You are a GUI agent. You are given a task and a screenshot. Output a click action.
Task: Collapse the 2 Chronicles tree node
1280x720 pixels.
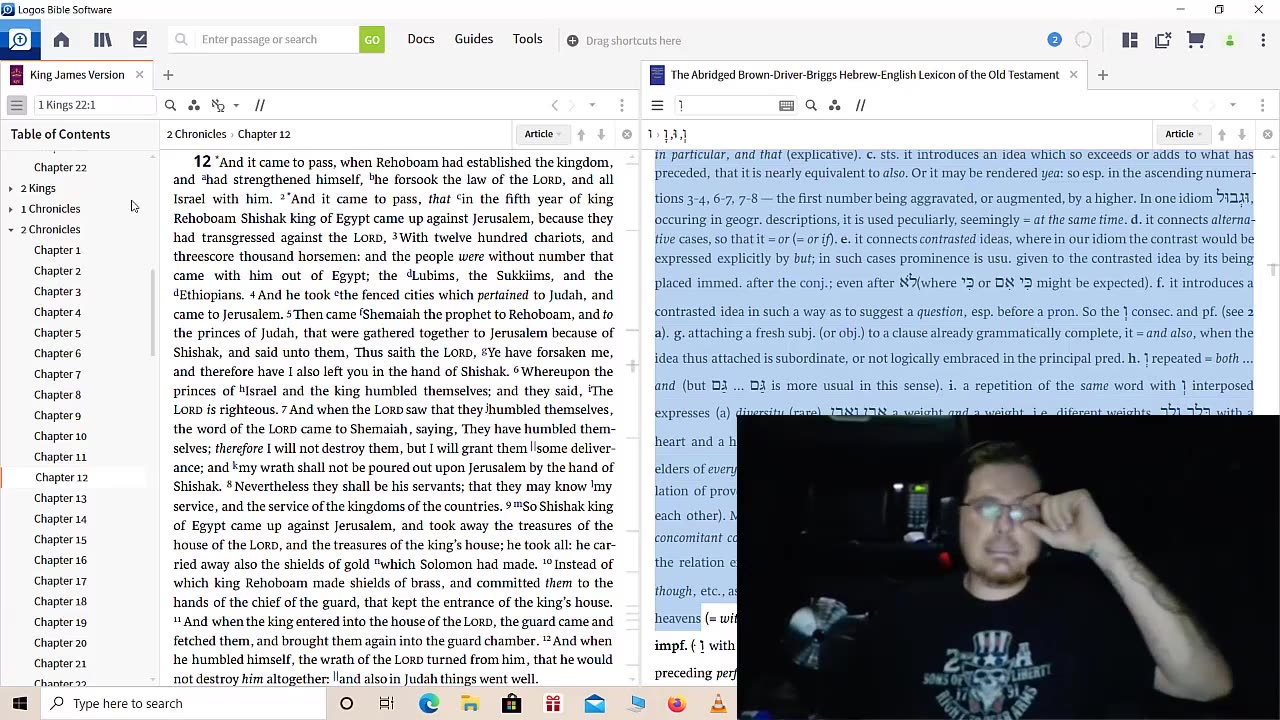point(10,230)
